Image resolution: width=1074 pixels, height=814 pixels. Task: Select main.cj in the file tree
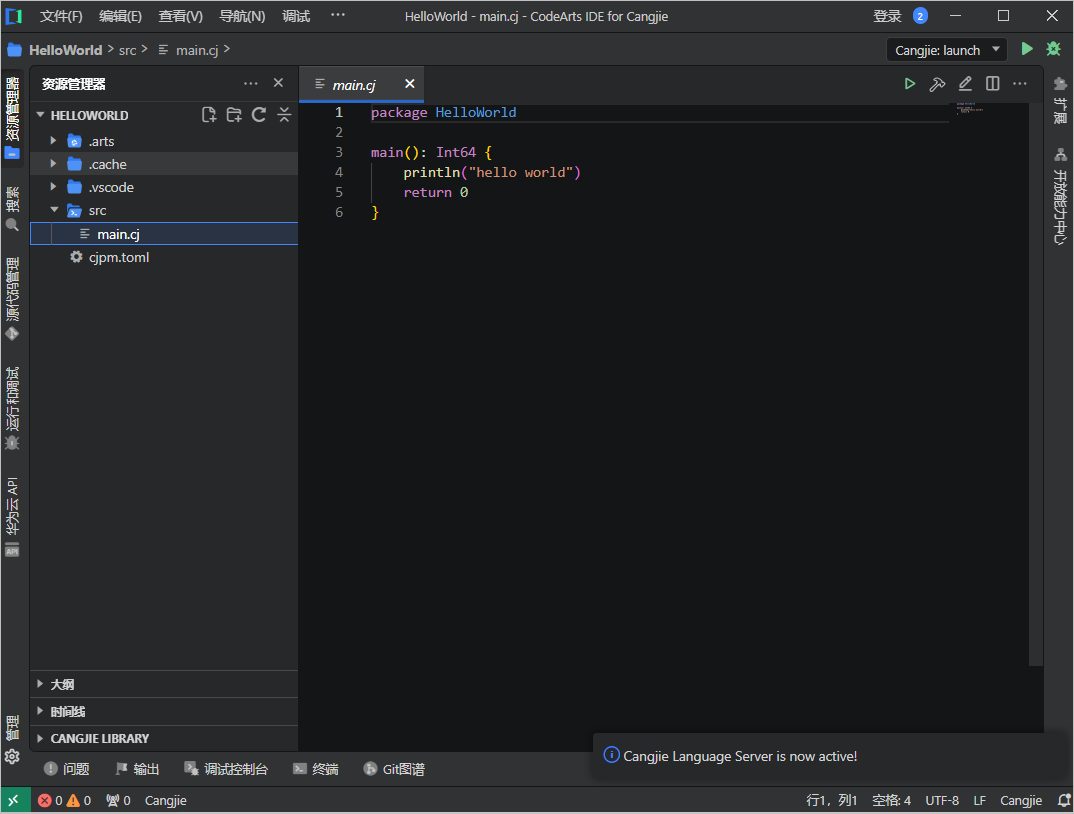(x=164, y=234)
